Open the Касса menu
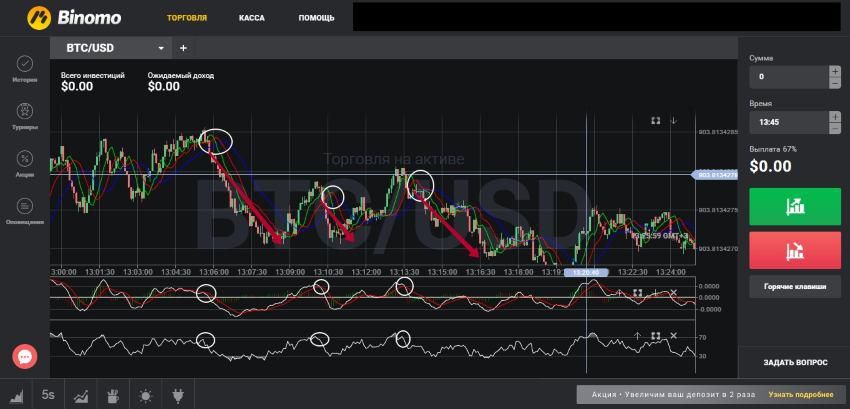Viewport: 850px width, 409px height. 252,18
